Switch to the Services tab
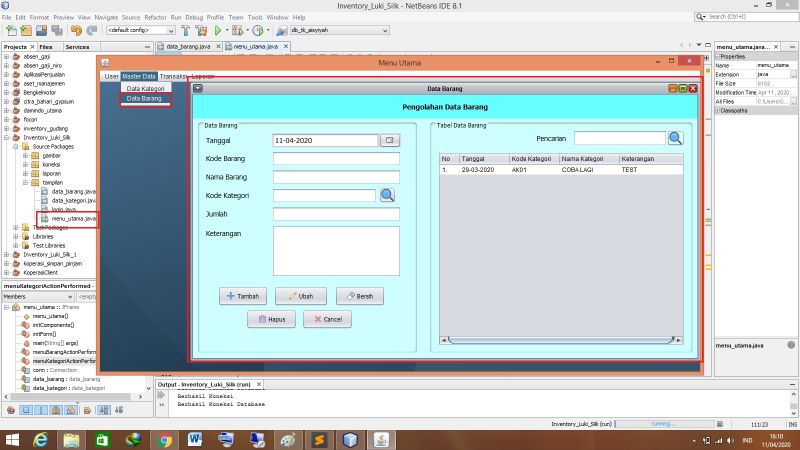 pyautogui.click(x=78, y=47)
